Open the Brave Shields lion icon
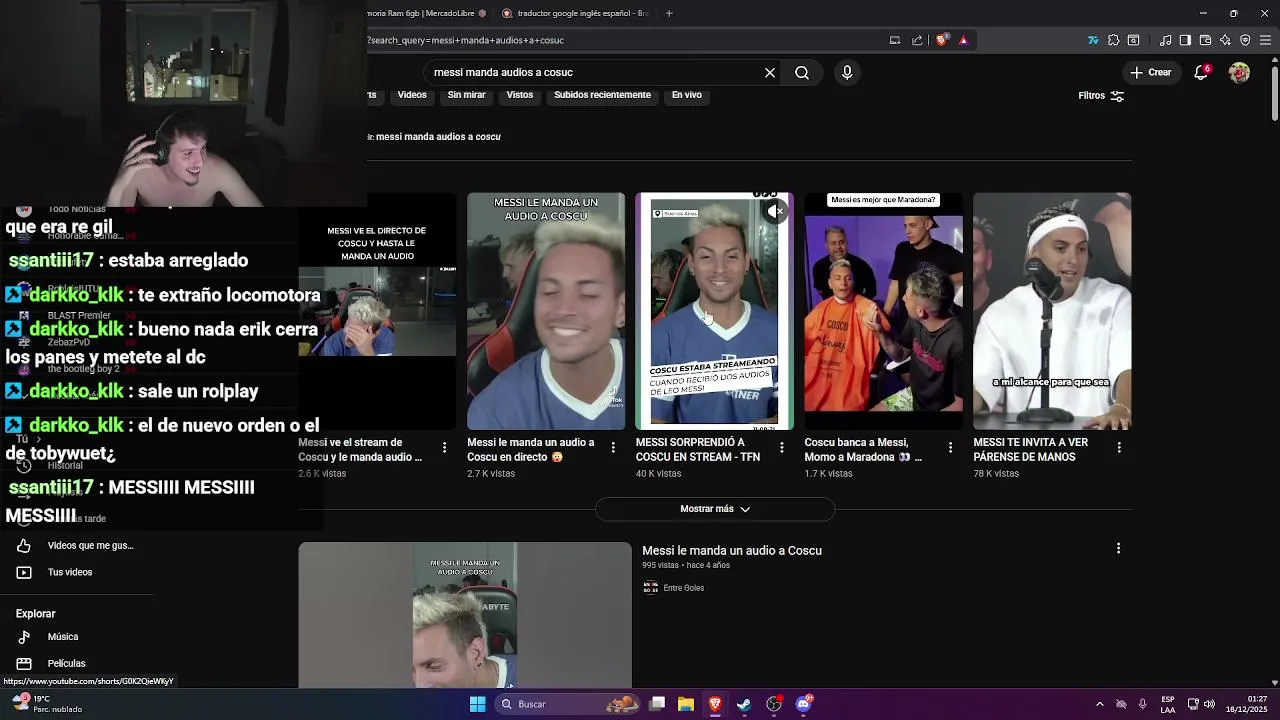The image size is (1280, 720). (x=942, y=40)
